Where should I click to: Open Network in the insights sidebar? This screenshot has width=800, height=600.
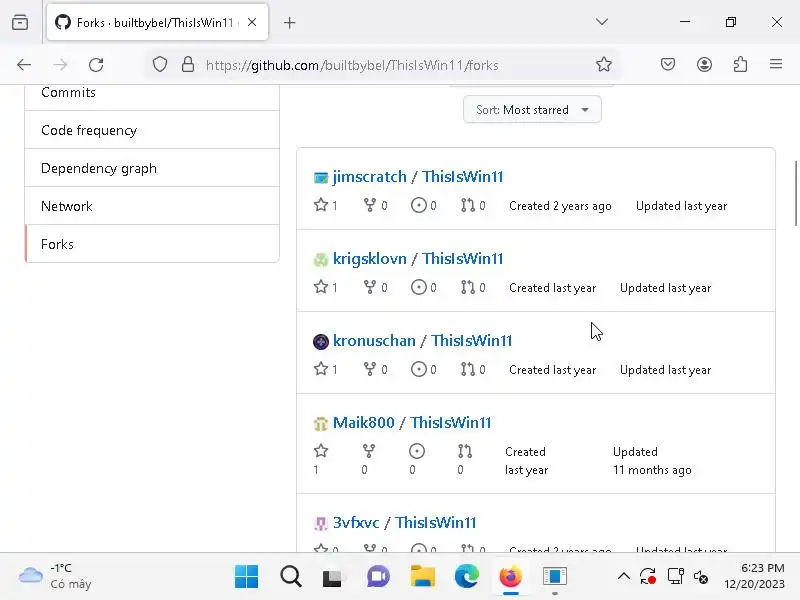152,206
